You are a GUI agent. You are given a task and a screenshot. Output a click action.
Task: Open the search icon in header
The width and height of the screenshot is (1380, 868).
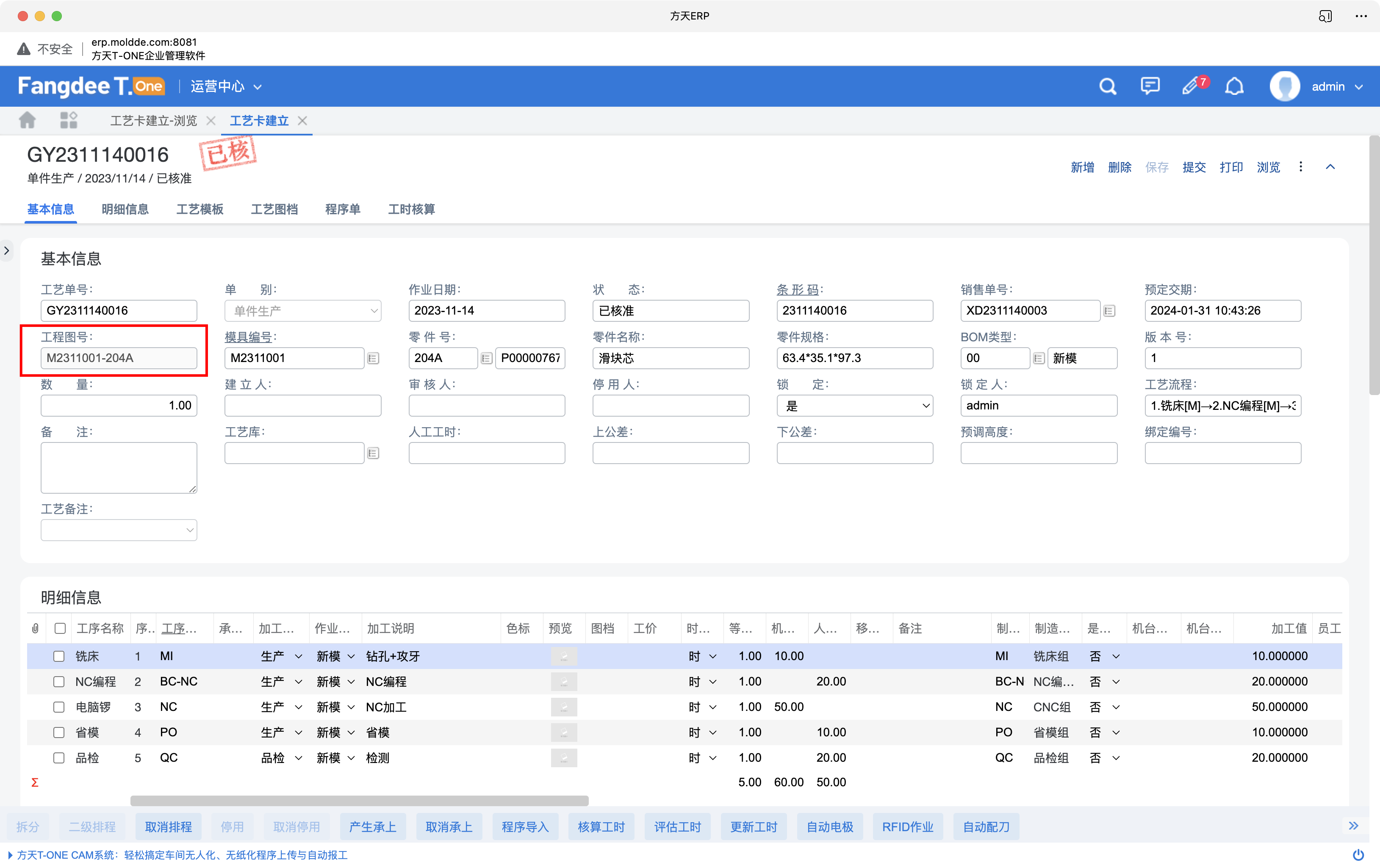(1107, 86)
